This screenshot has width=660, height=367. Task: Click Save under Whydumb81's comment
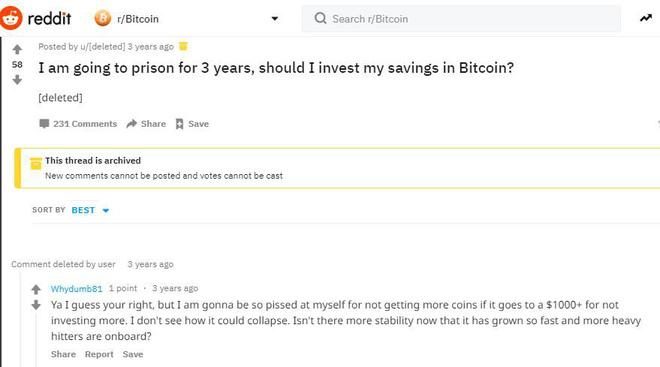point(133,354)
